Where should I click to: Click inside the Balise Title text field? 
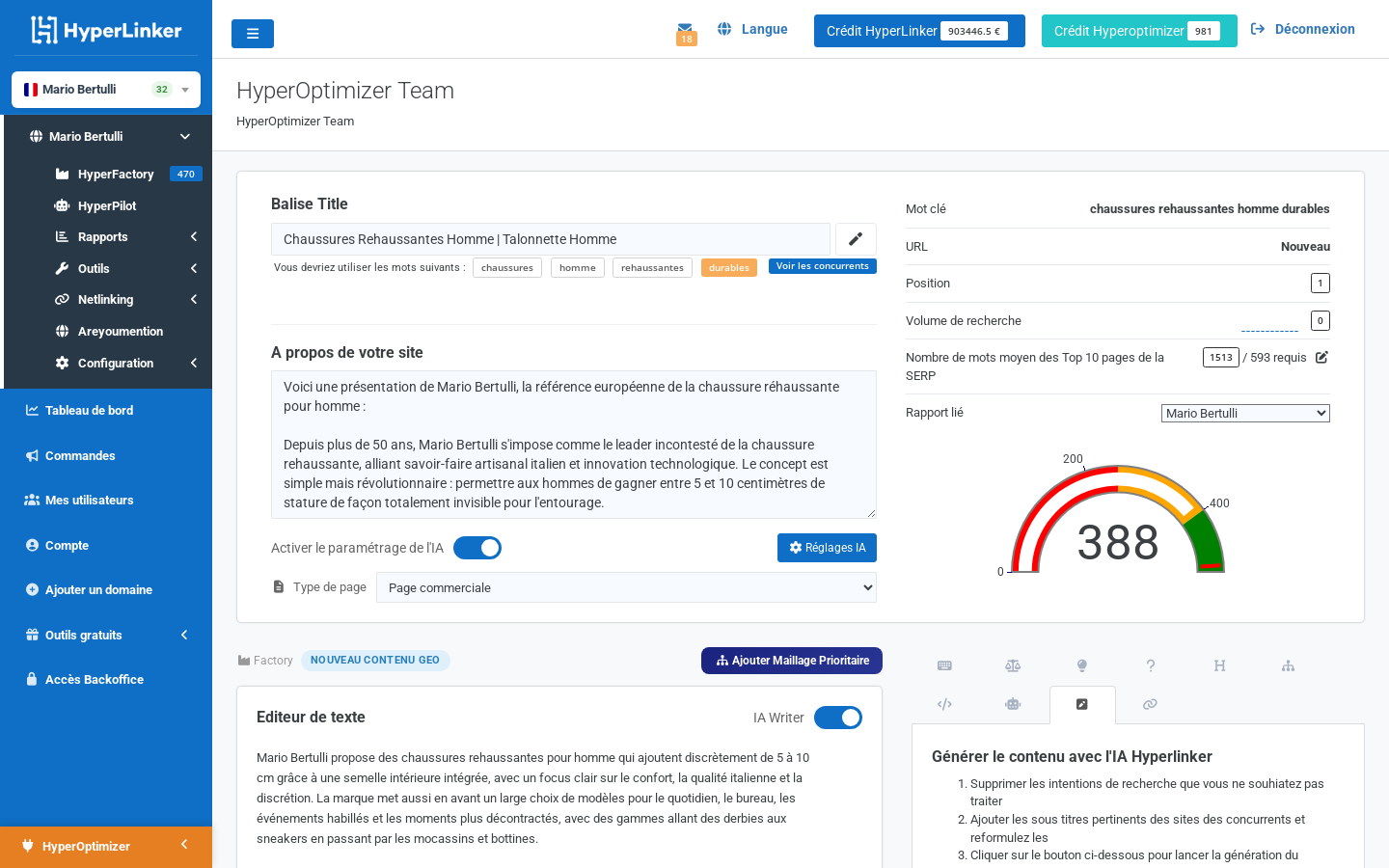click(x=550, y=238)
